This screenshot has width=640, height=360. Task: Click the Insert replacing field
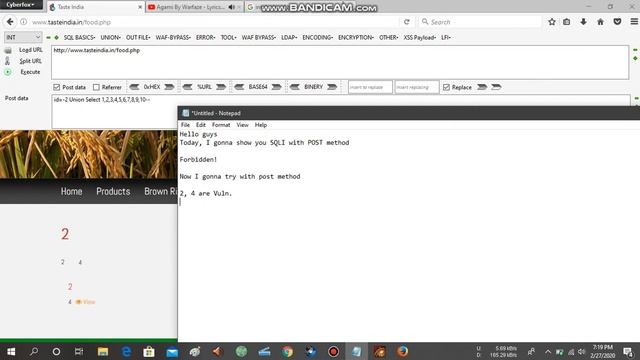[x=417, y=87]
